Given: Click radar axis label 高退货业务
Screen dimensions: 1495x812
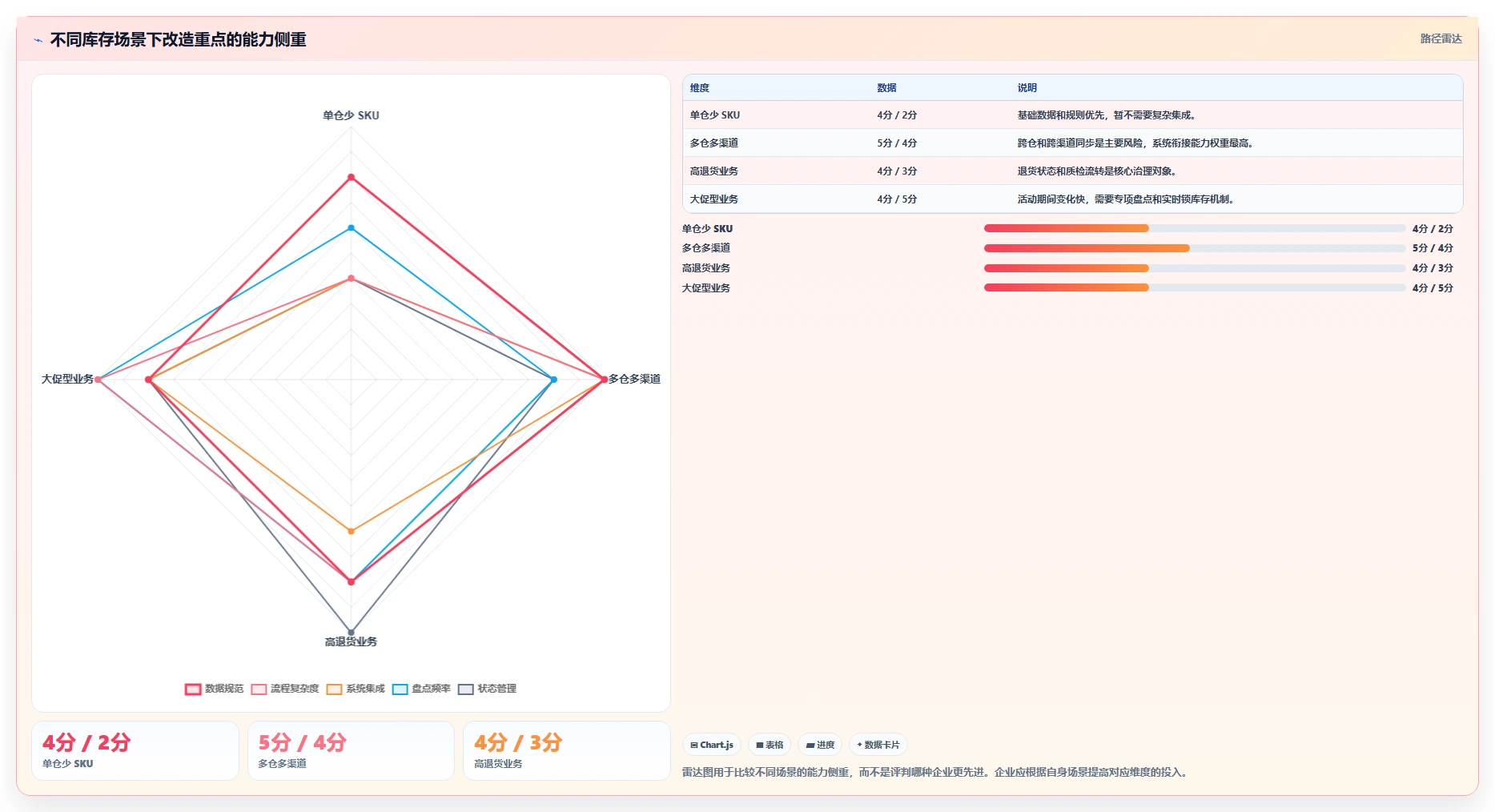Looking at the screenshot, I should pyautogui.click(x=351, y=641).
